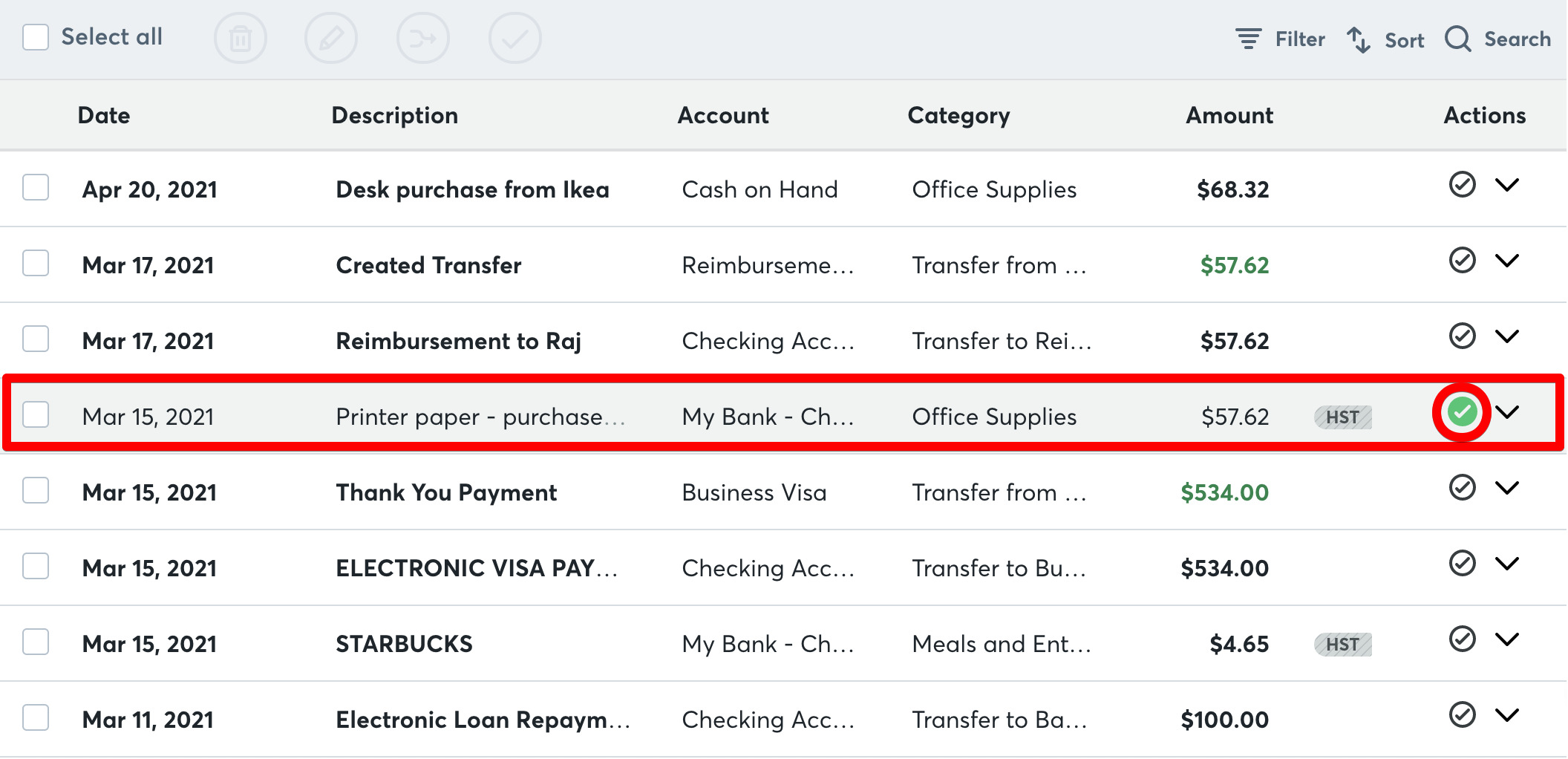Screen dimensions: 1568x759
Task: Mark Thank You Payment as reviewed
Action: [x=1462, y=487]
